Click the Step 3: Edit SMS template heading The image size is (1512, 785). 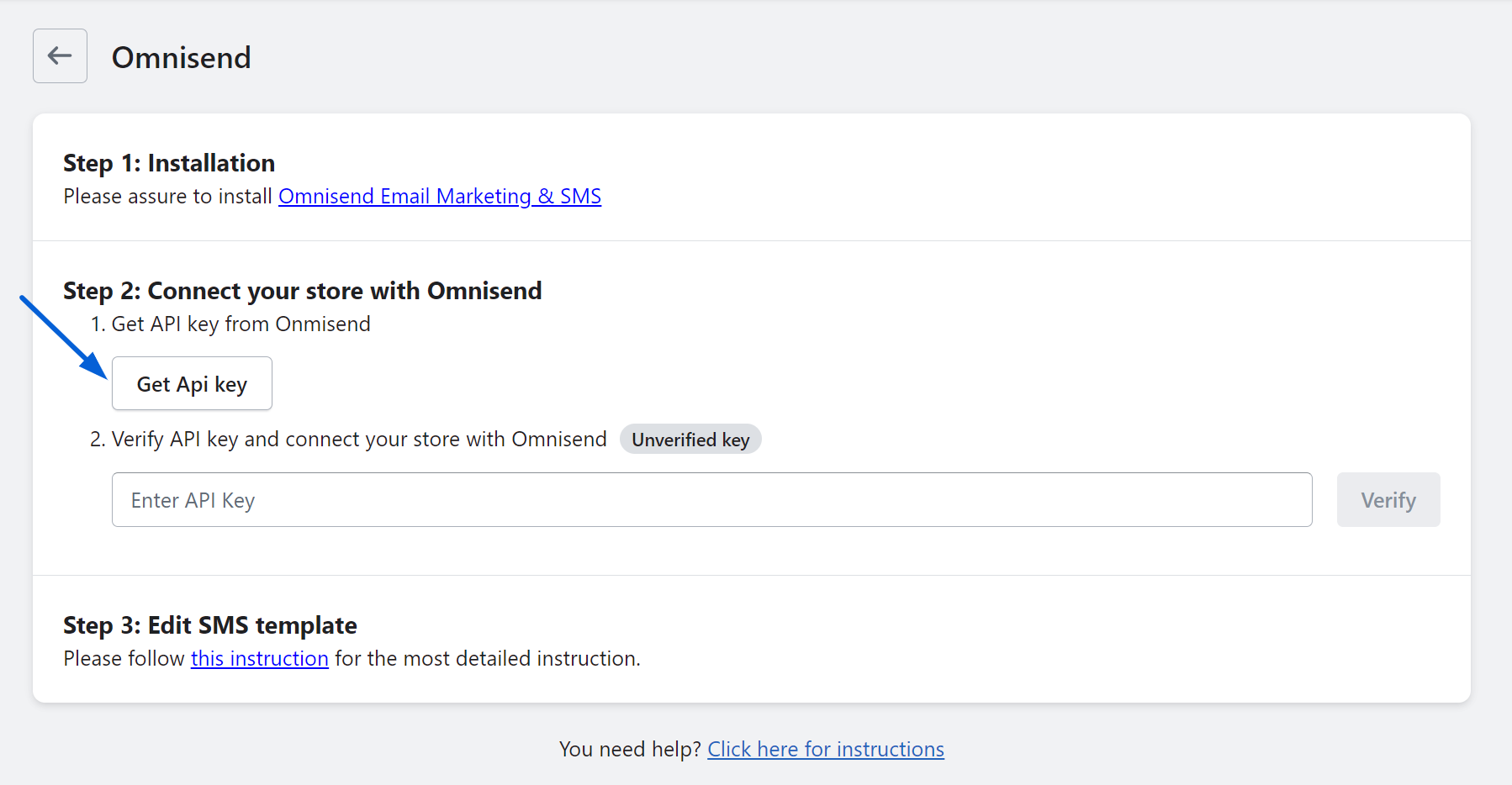pos(210,625)
